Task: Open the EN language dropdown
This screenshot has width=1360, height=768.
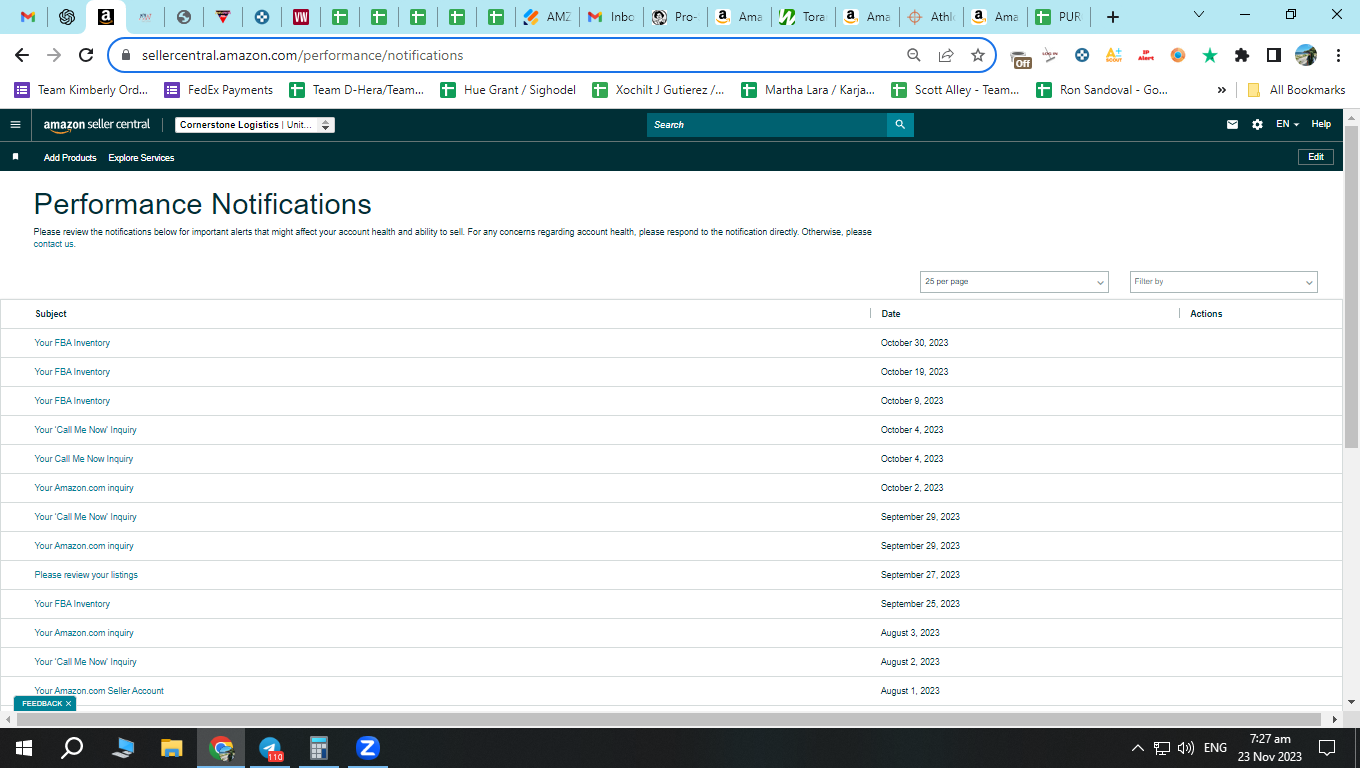Action: tap(1287, 125)
